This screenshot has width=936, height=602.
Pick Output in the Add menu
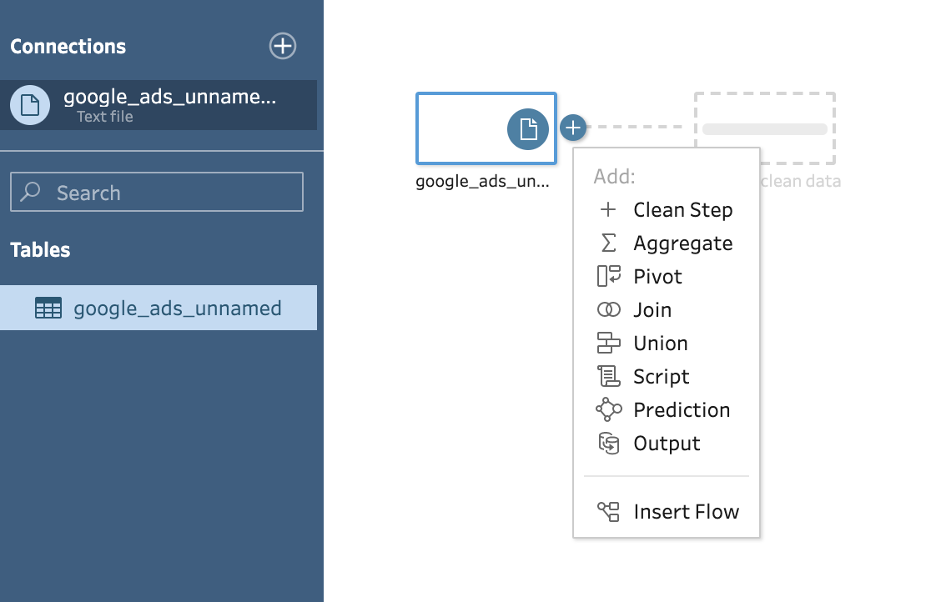pos(666,443)
